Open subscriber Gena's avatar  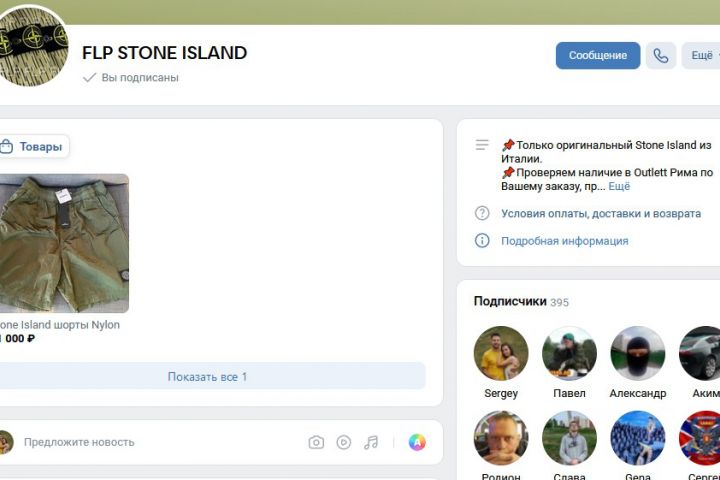click(x=638, y=438)
